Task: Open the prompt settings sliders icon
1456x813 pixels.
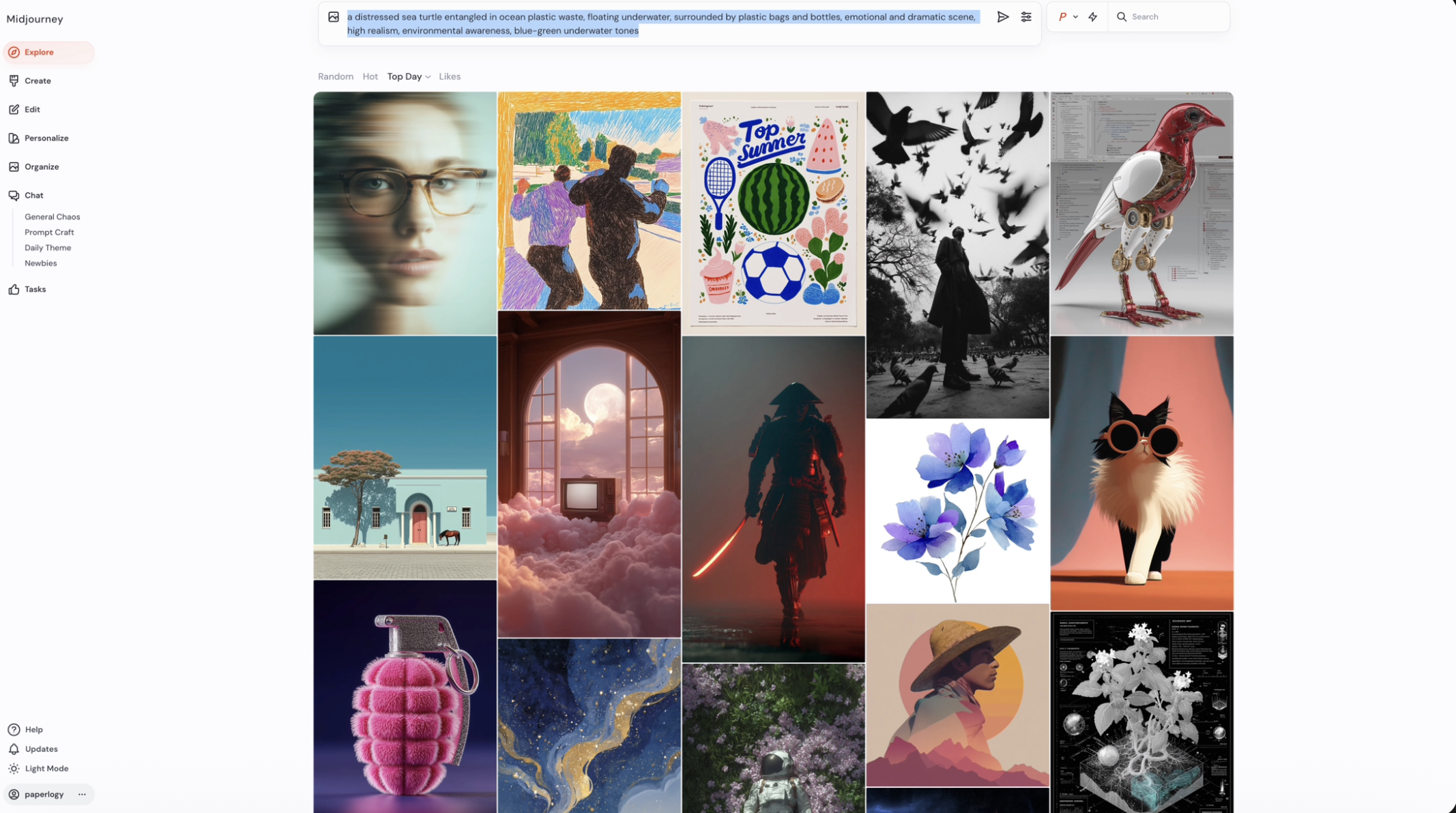Action: (x=1025, y=17)
